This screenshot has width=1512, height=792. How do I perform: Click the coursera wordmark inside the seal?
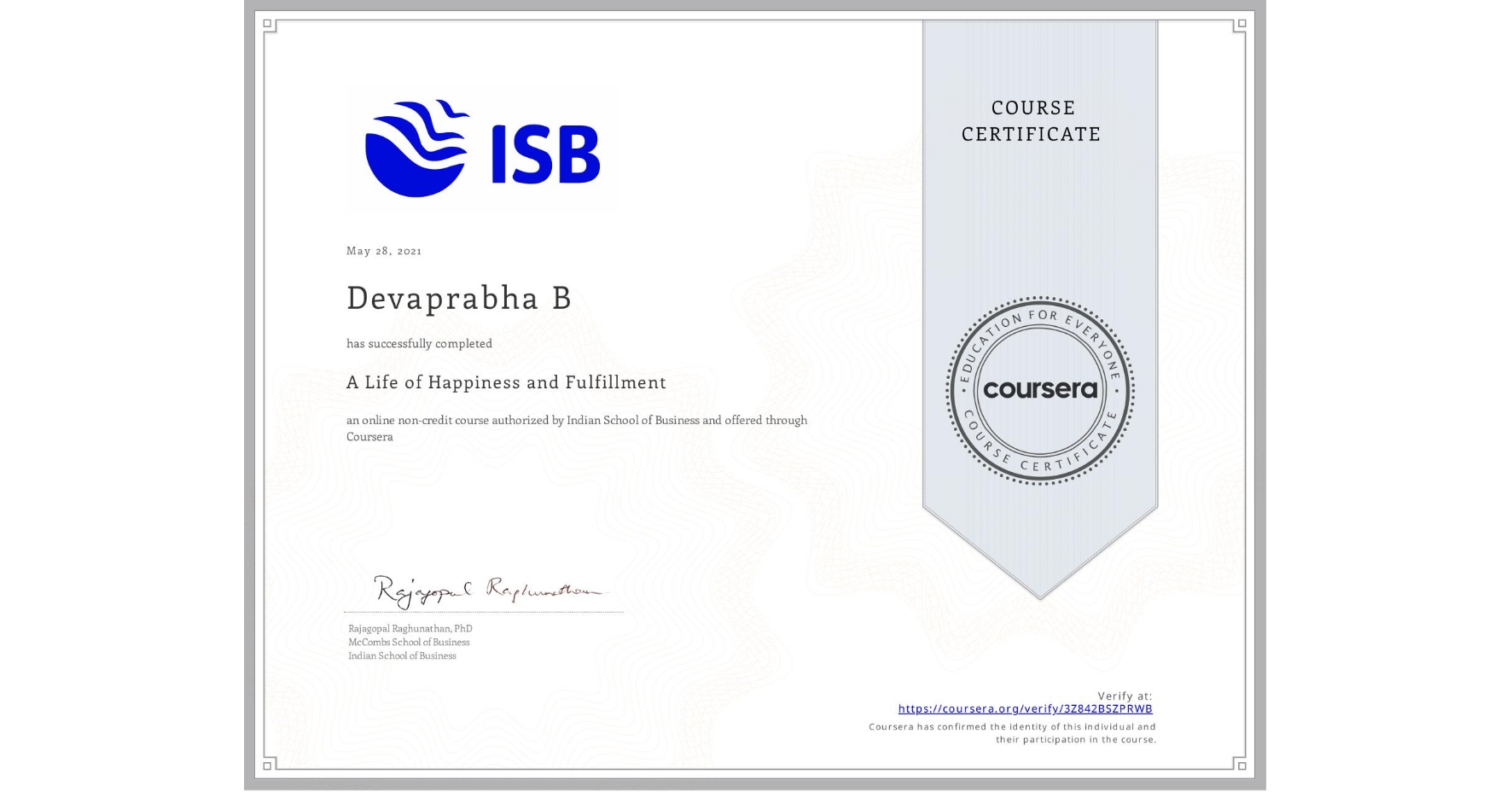pyautogui.click(x=1040, y=390)
